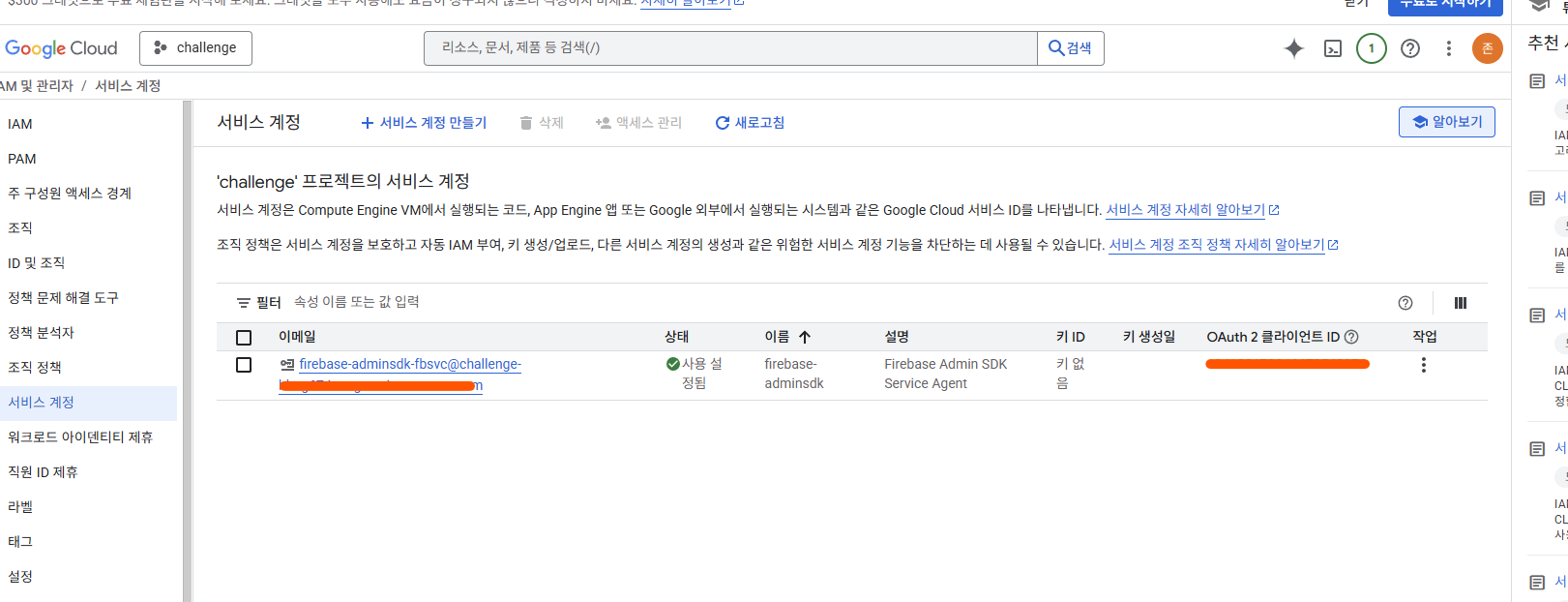Click 서비스 계정 만들기 button
Screen dimensions: 1568x602
(x=424, y=123)
